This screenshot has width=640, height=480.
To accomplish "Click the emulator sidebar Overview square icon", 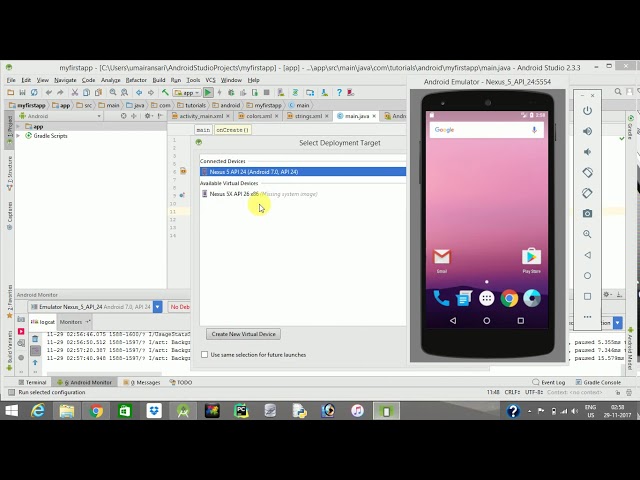I will pyautogui.click(x=587, y=296).
